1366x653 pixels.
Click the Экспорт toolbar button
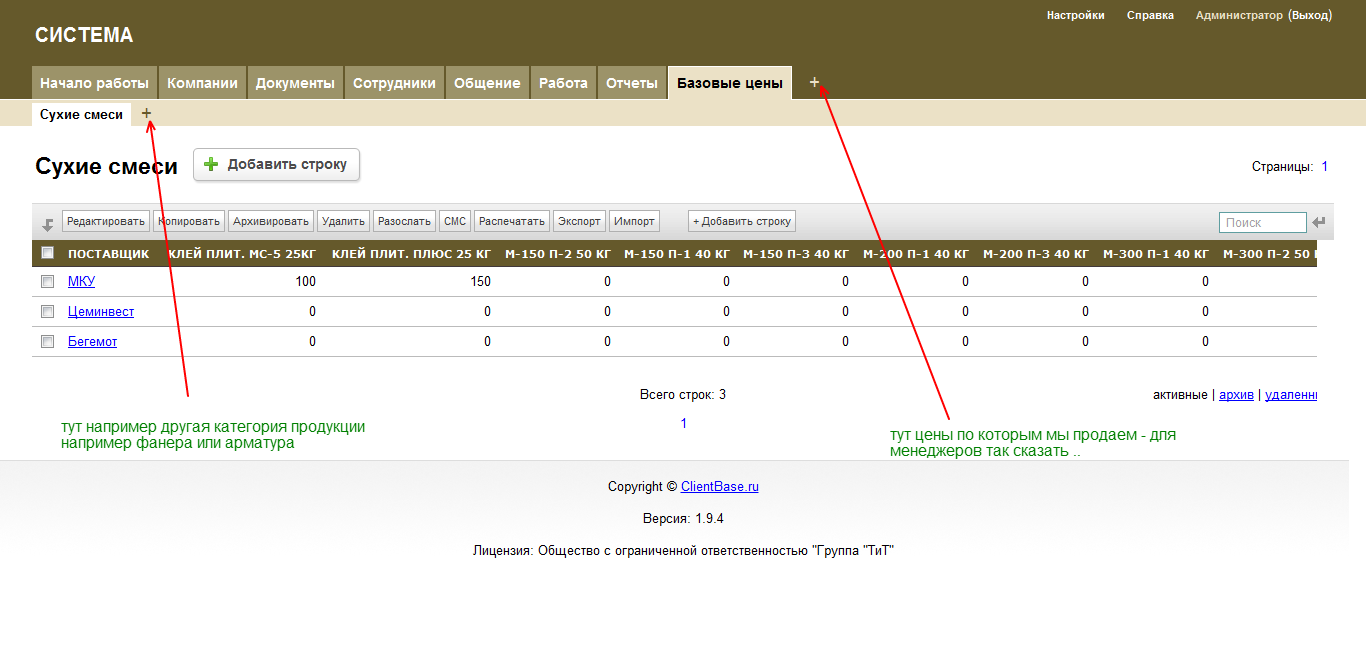(579, 221)
